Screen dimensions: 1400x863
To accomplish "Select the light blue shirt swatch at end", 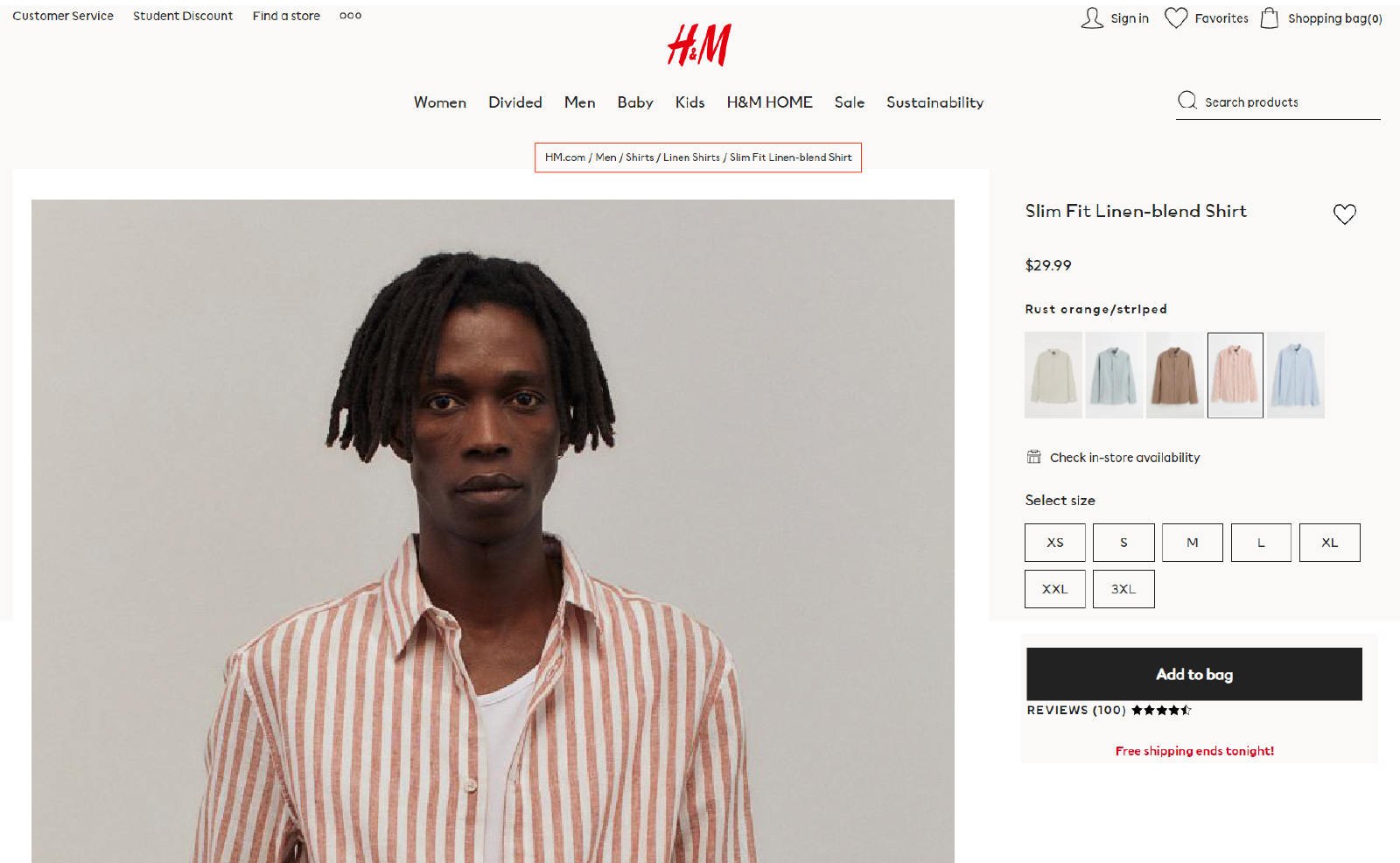I will [1296, 375].
